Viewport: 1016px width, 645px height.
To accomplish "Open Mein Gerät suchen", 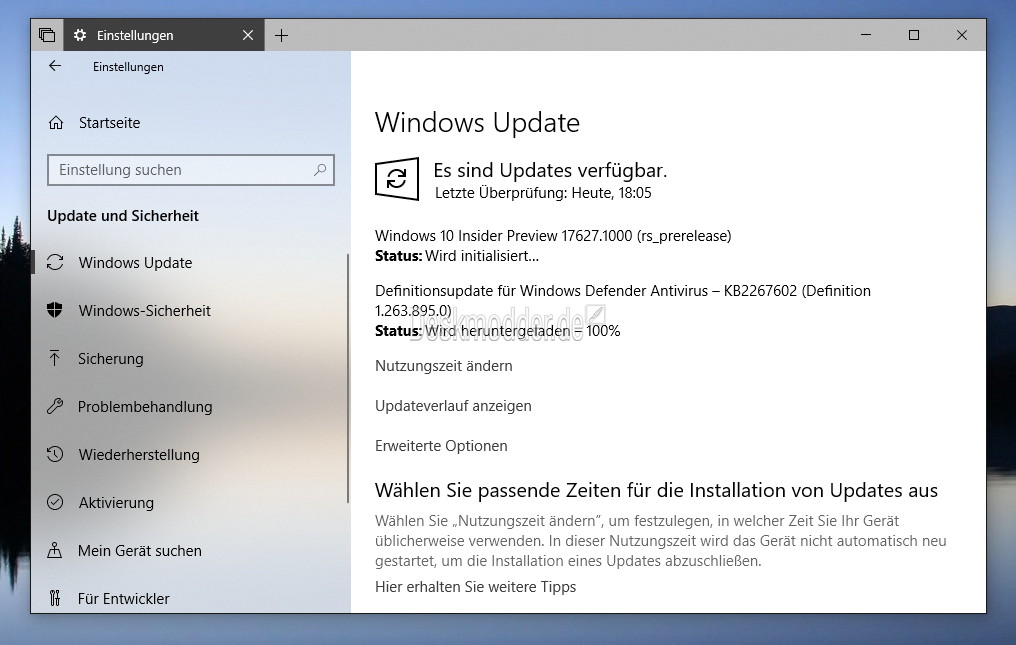I will click(x=140, y=550).
